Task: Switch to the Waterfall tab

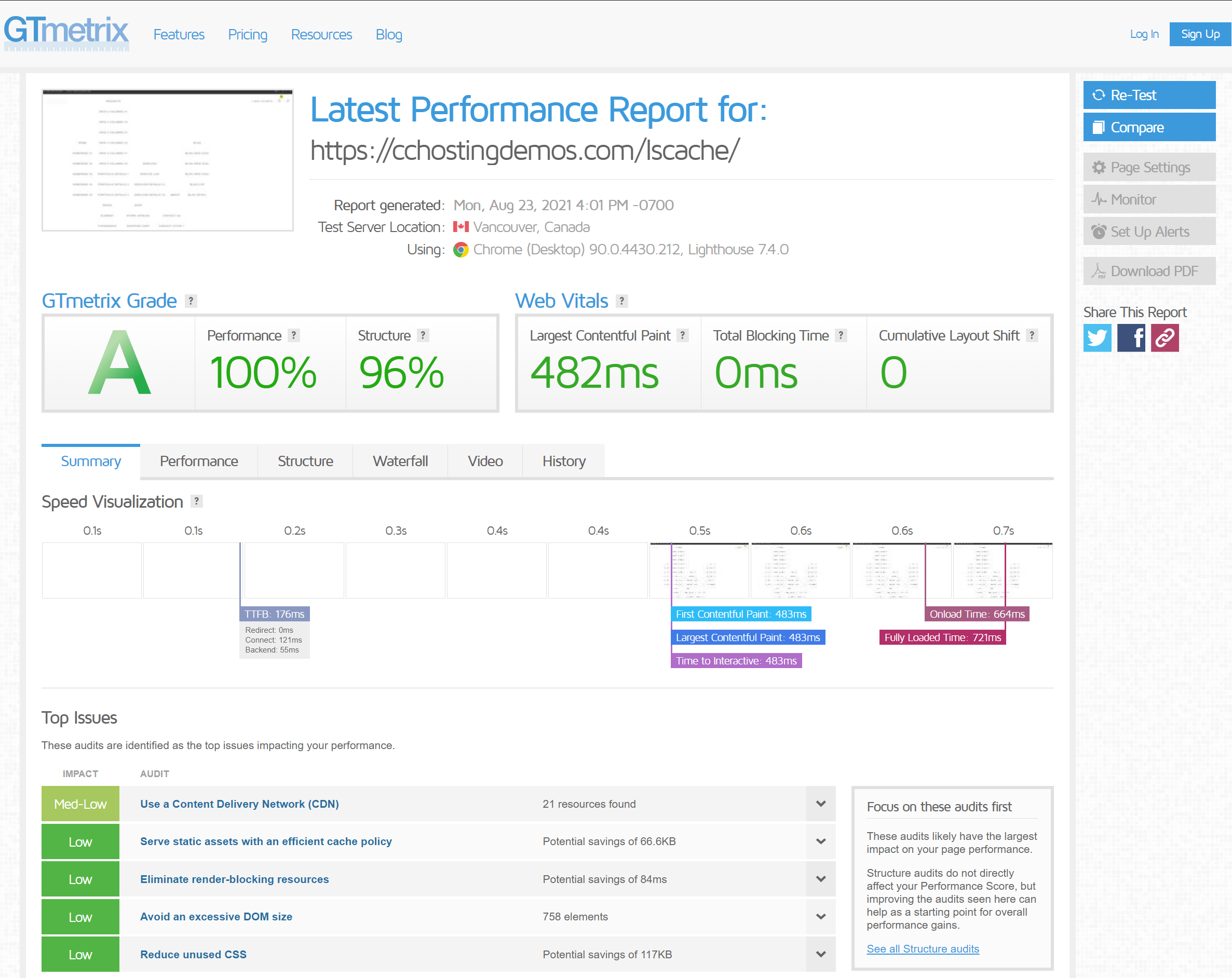Action: (400, 461)
